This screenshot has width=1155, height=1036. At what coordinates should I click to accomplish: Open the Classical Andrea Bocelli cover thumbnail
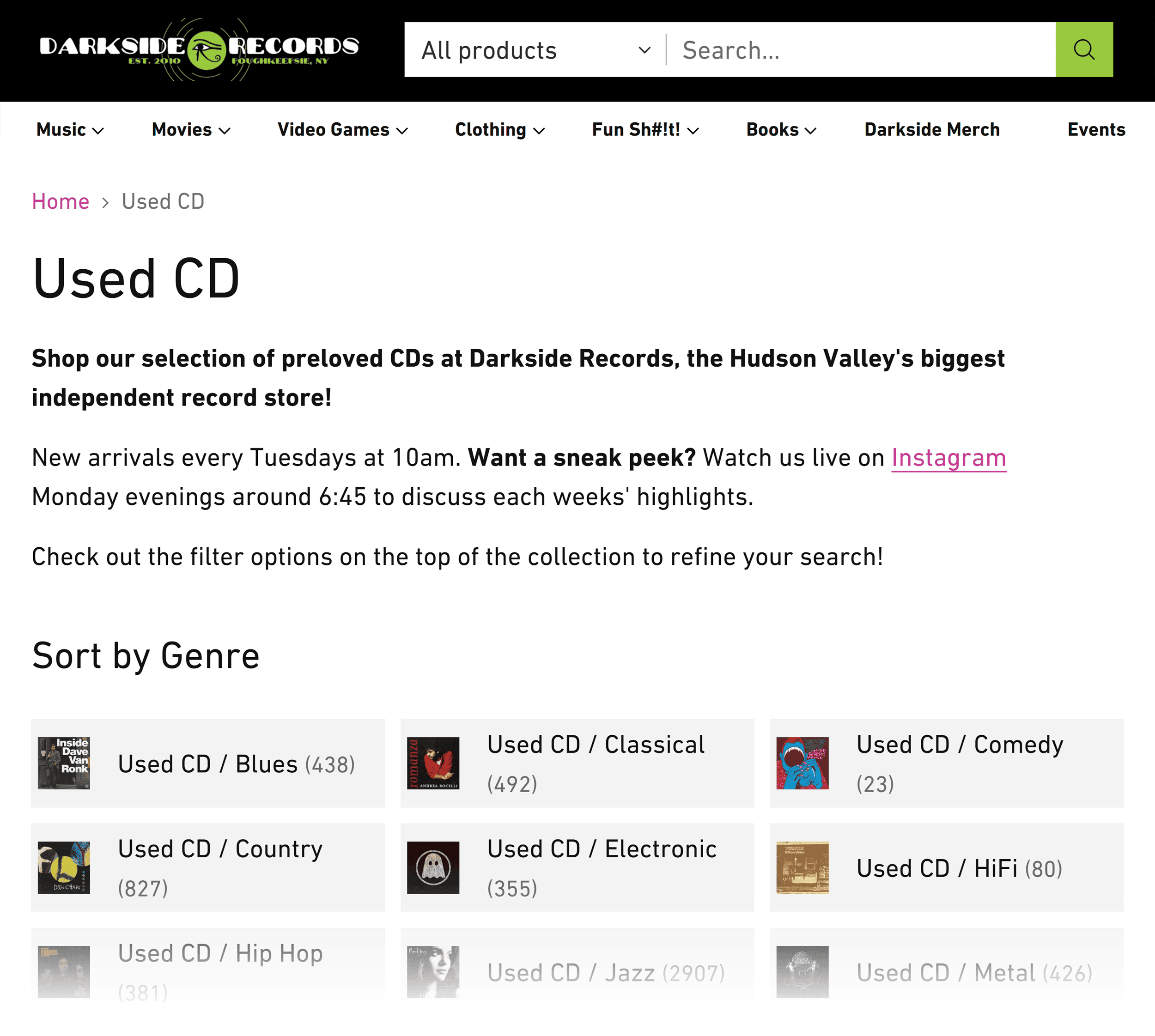pyautogui.click(x=433, y=763)
